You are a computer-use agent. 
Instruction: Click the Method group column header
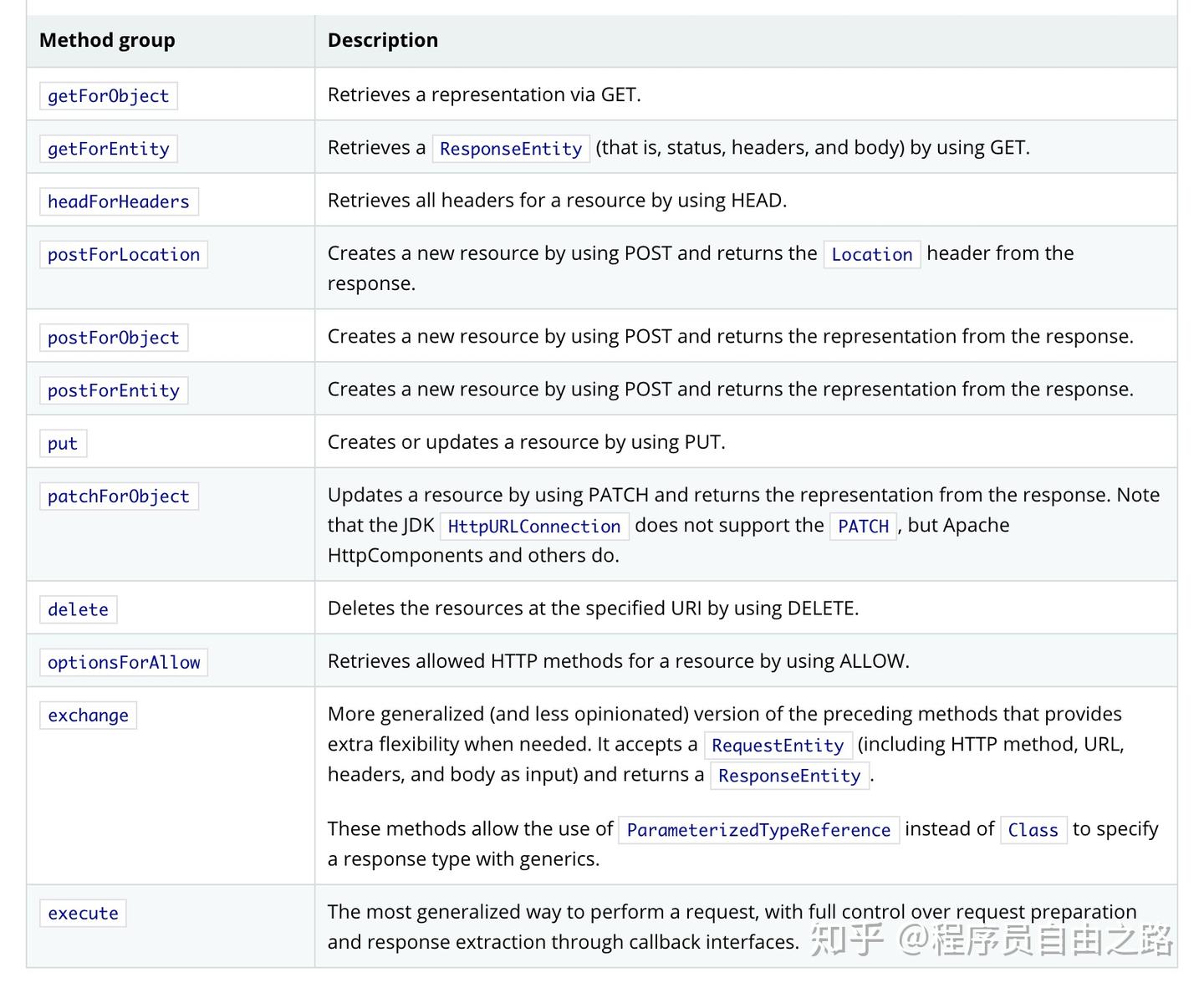(x=107, y=40)
